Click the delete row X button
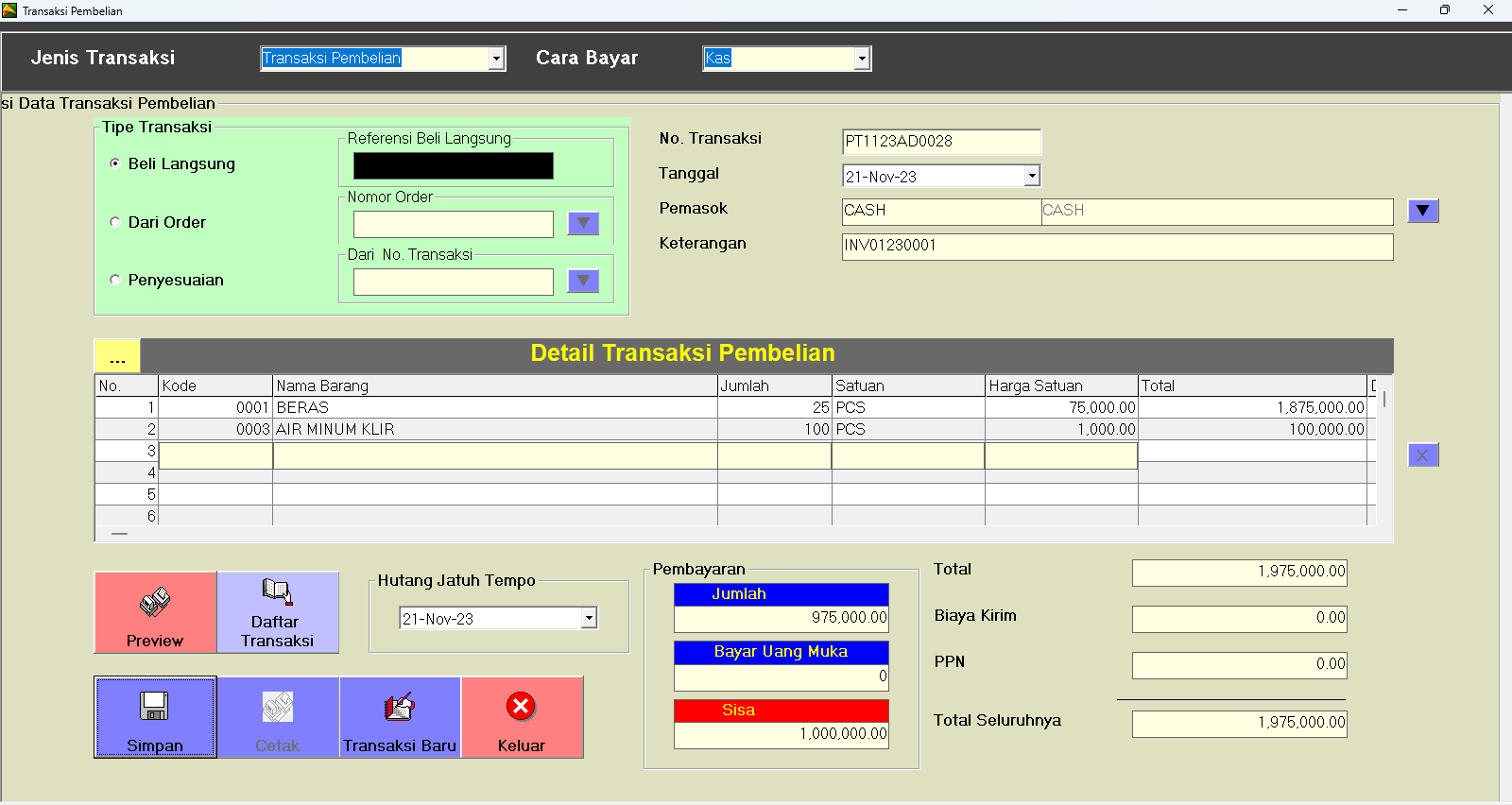 tap(1423, 455)
